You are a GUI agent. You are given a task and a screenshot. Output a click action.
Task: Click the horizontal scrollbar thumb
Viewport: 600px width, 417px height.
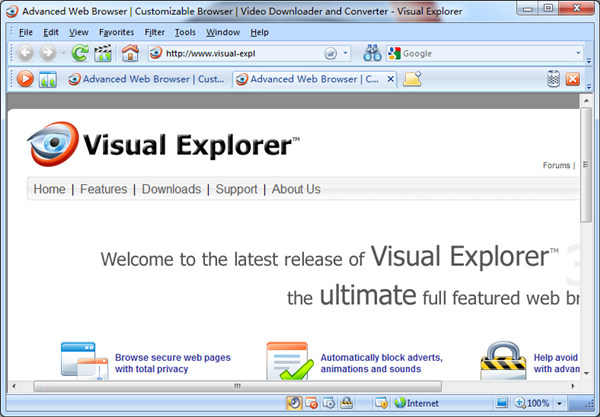238,386
